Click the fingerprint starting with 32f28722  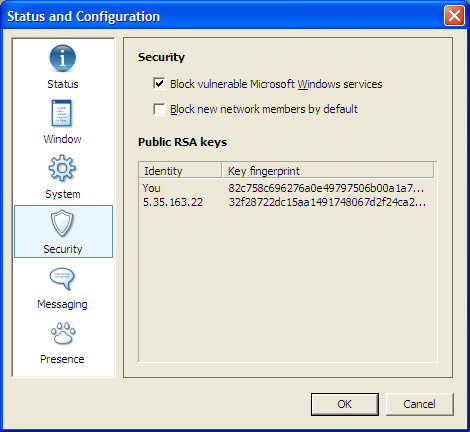(327, 202)
